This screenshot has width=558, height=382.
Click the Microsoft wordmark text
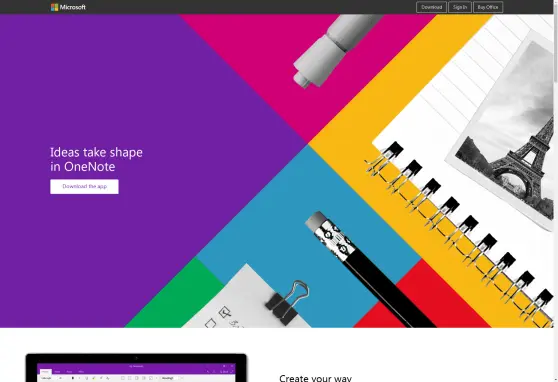[x=73, y=7]
